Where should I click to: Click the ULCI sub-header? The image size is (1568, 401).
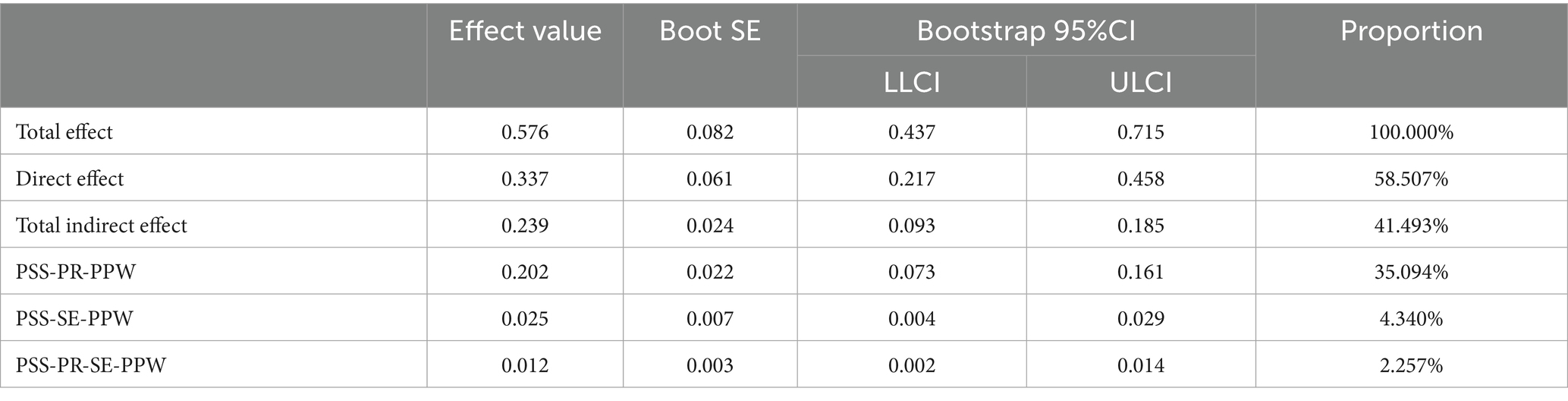pos(1140,82)
